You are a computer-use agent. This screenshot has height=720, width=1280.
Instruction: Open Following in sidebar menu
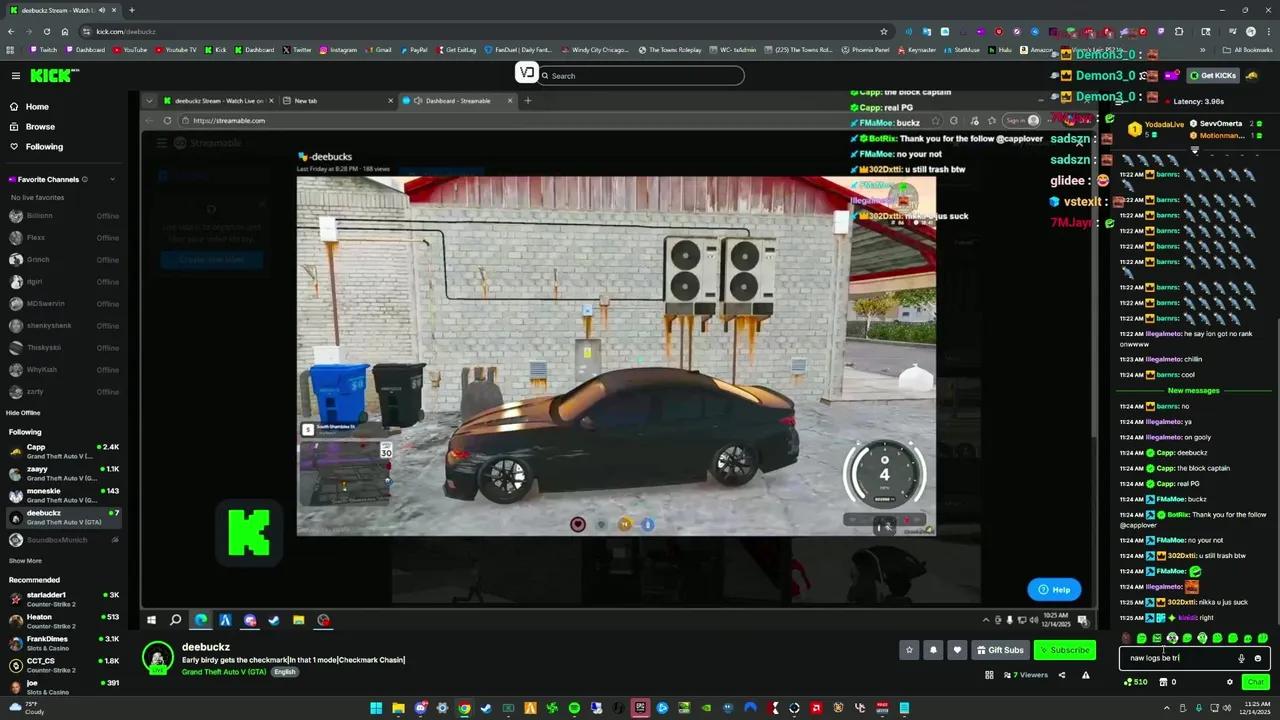[x=44, y=147]
